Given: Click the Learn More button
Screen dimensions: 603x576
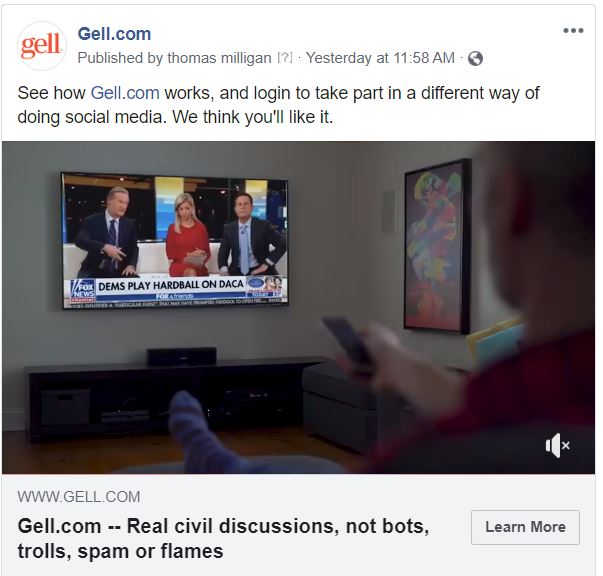Looking at the screenshot, I should pyautogui.click(x=525, y=527).
